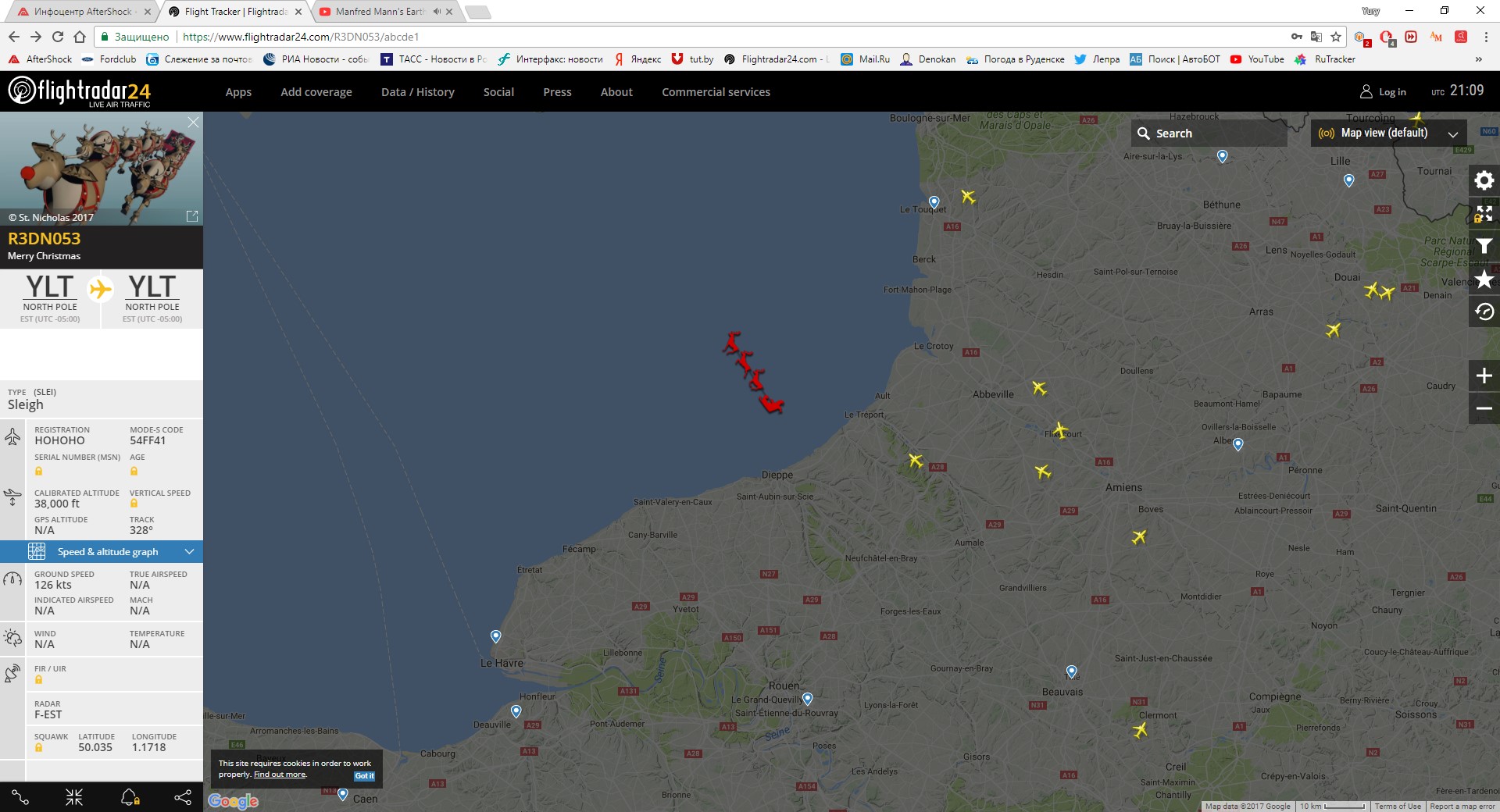The height and width of the screenshot is (812, 1500).
Task: Open the Commercial services menu
Action: pos(716,92)
